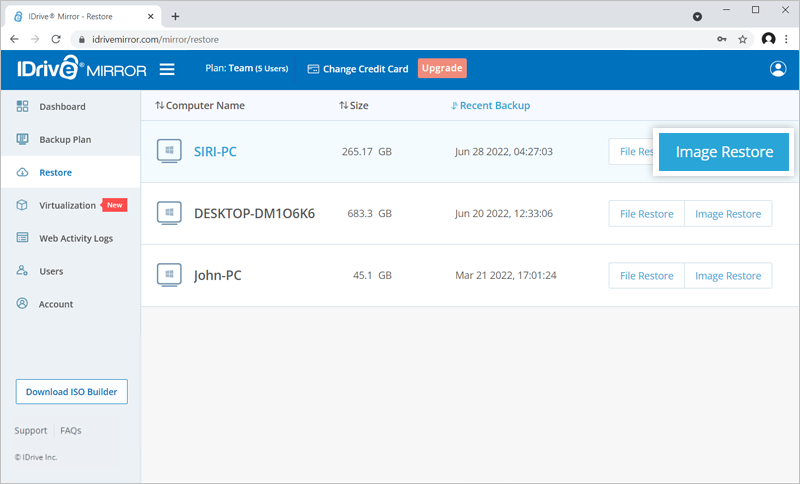
Task: Click File Restore for John-PC
Action: [646, 275]
